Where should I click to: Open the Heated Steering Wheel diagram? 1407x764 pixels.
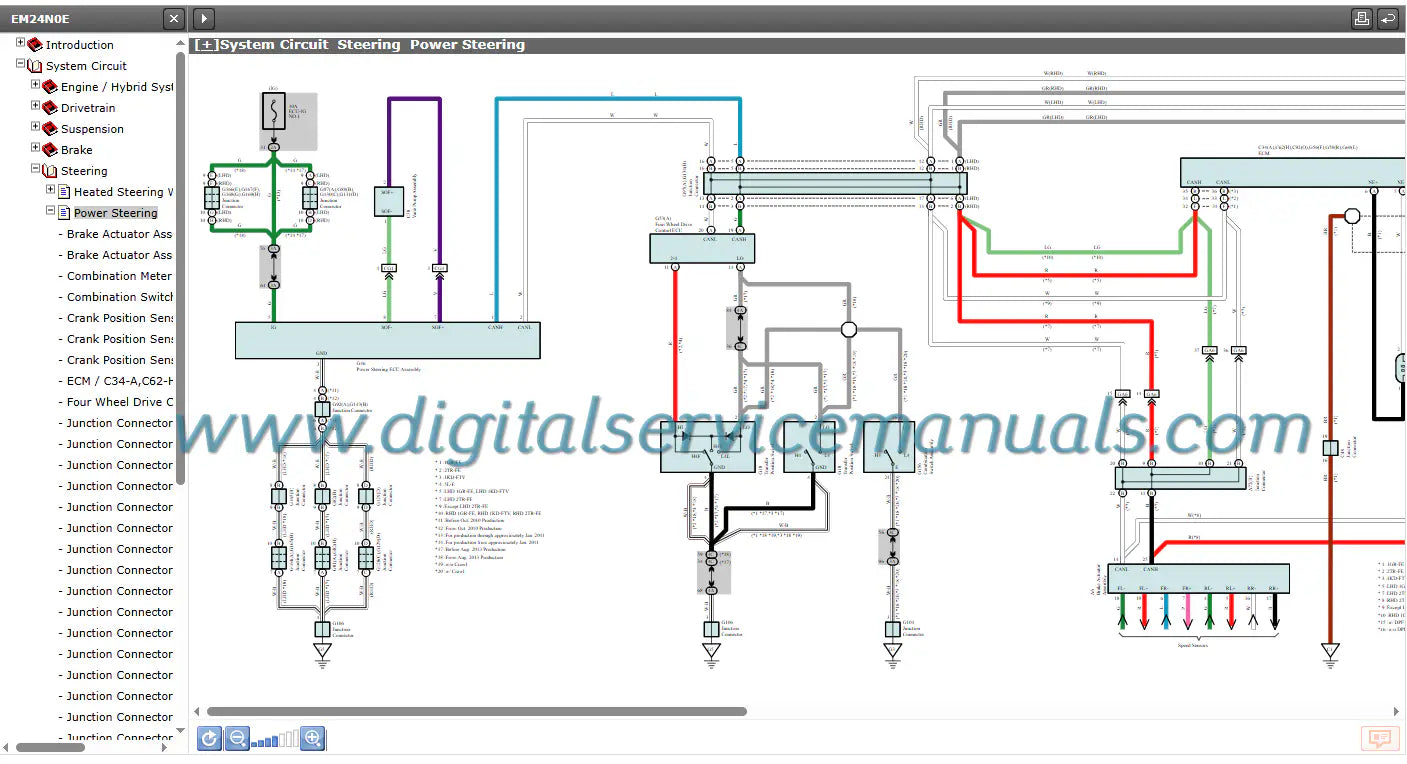click(x=124, y=192)
